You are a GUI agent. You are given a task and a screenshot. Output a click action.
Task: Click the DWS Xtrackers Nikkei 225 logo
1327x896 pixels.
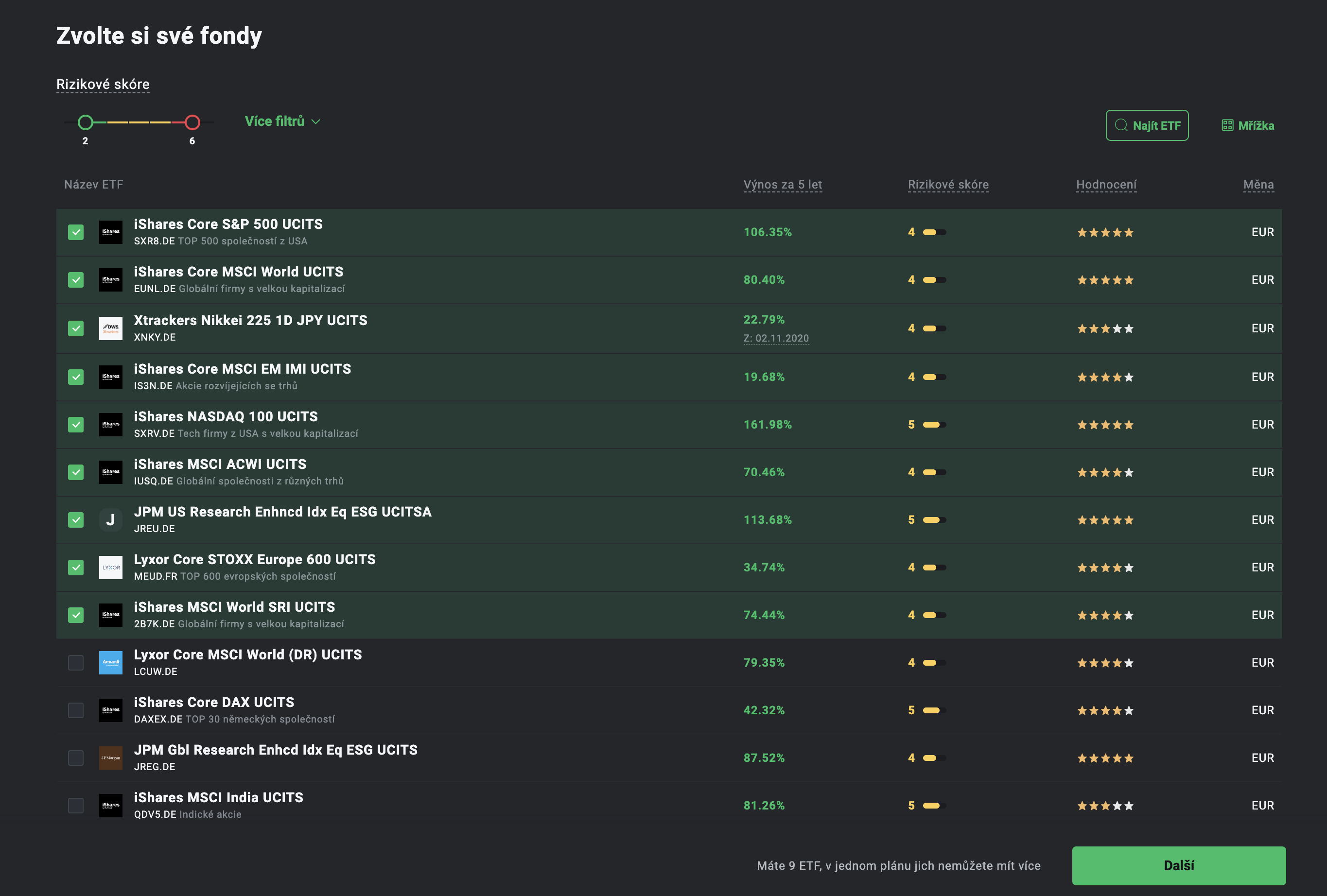click(110, 328)
